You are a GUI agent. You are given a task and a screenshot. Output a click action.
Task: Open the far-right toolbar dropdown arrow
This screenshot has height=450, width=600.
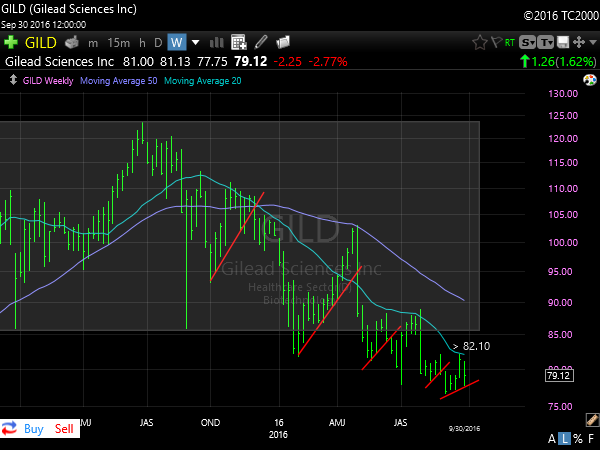click(x=593, y=42)
